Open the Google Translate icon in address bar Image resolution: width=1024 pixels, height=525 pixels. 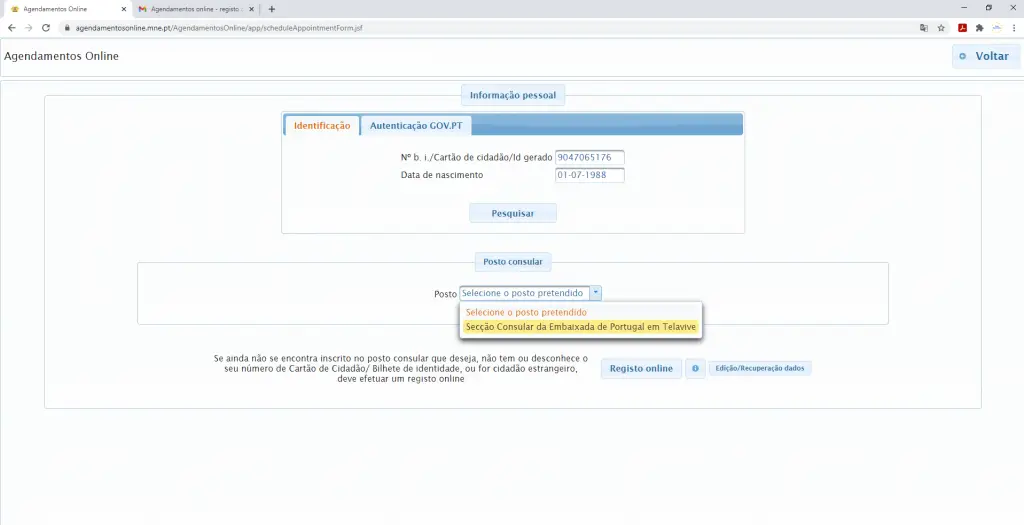tap(924, 28)
